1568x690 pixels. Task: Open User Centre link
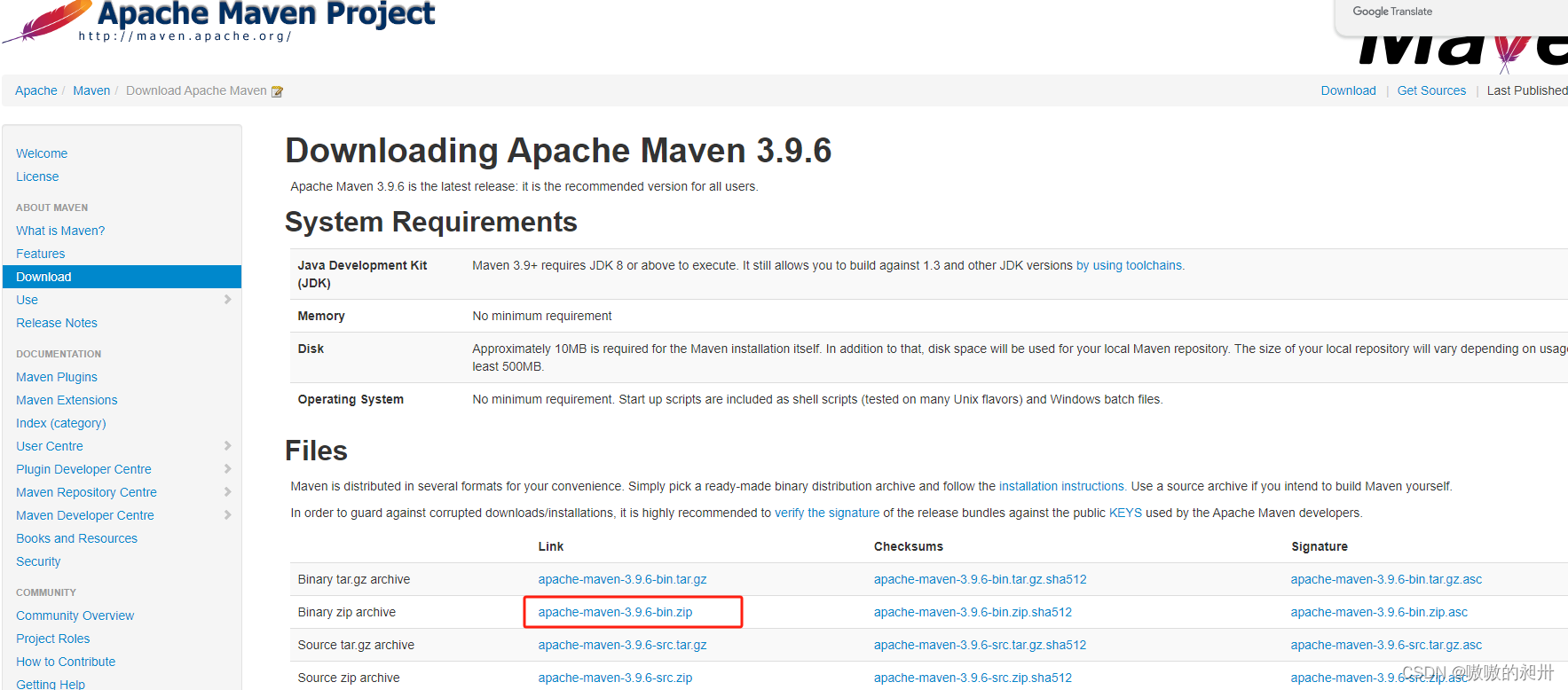tap(50, 446)
